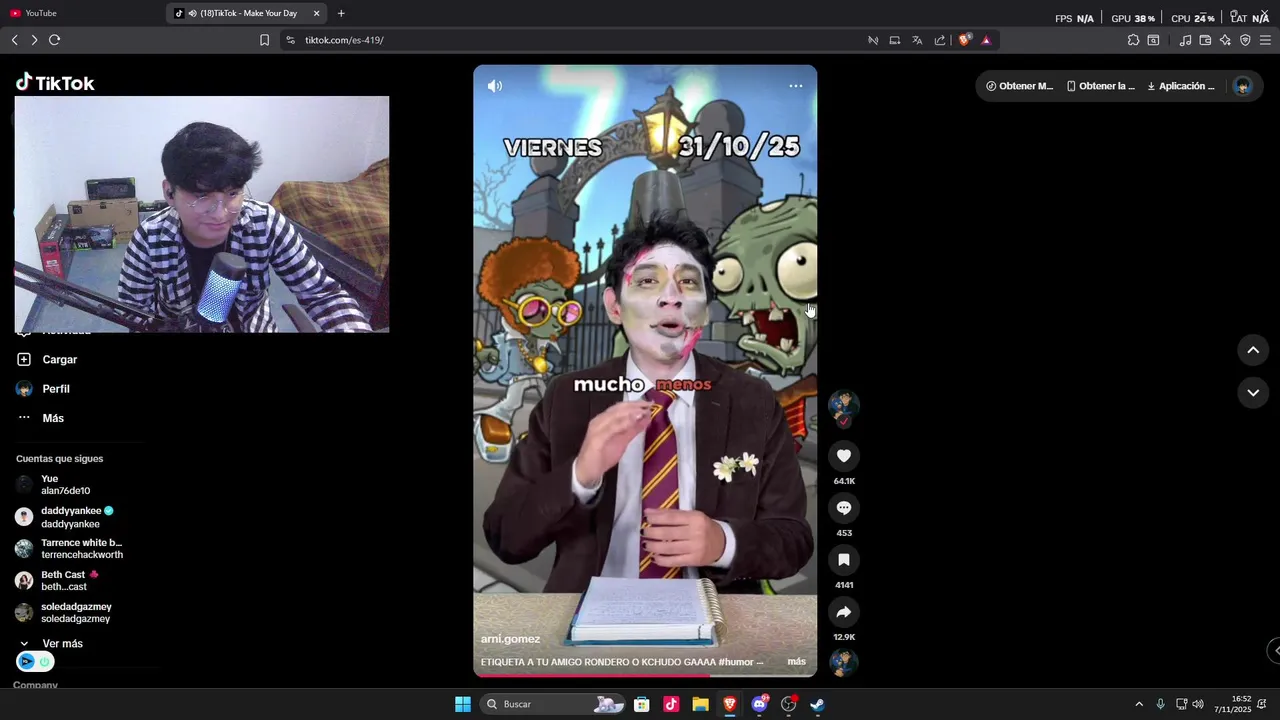The height and width of the screenshot is (720, 1280).
Task: Select the TikTok - Make Your Day tab
Action: [x=245, y=13]
